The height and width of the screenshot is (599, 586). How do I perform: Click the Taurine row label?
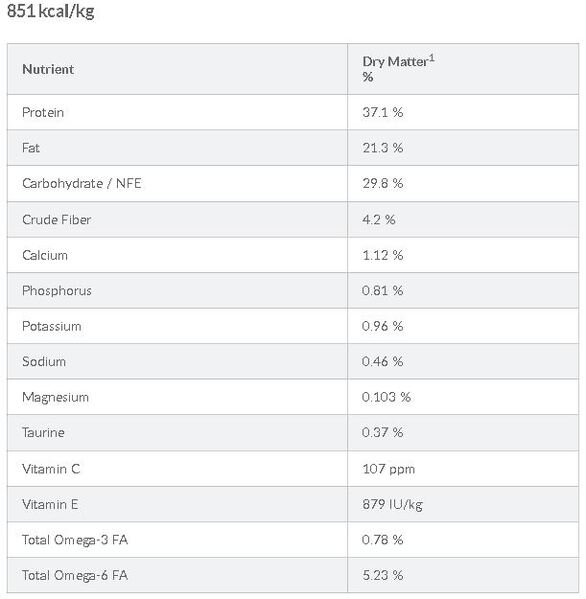[43, 432]
